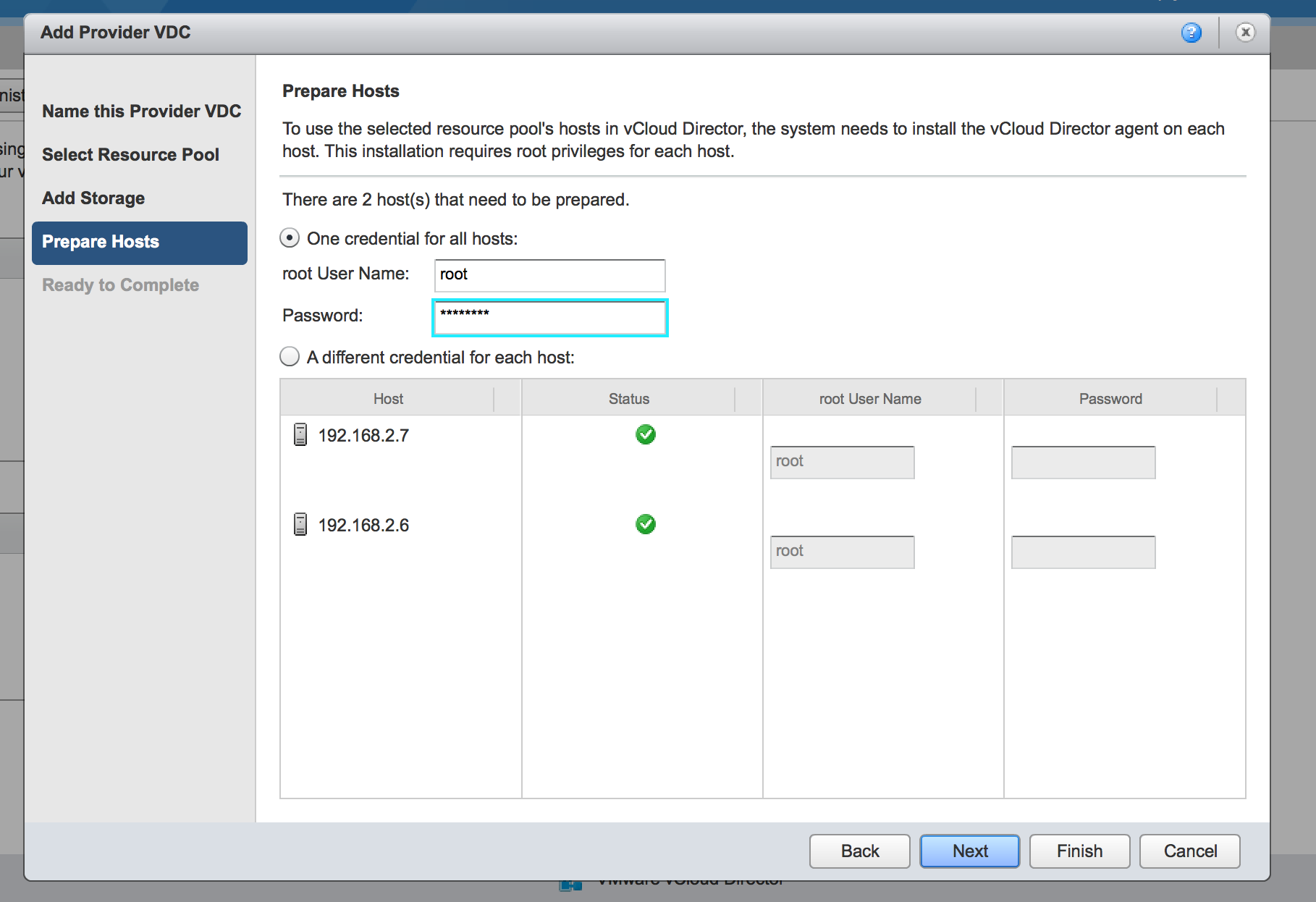Click the blue help question mark icon
1316x902 pixels.
click(1191, 33)
